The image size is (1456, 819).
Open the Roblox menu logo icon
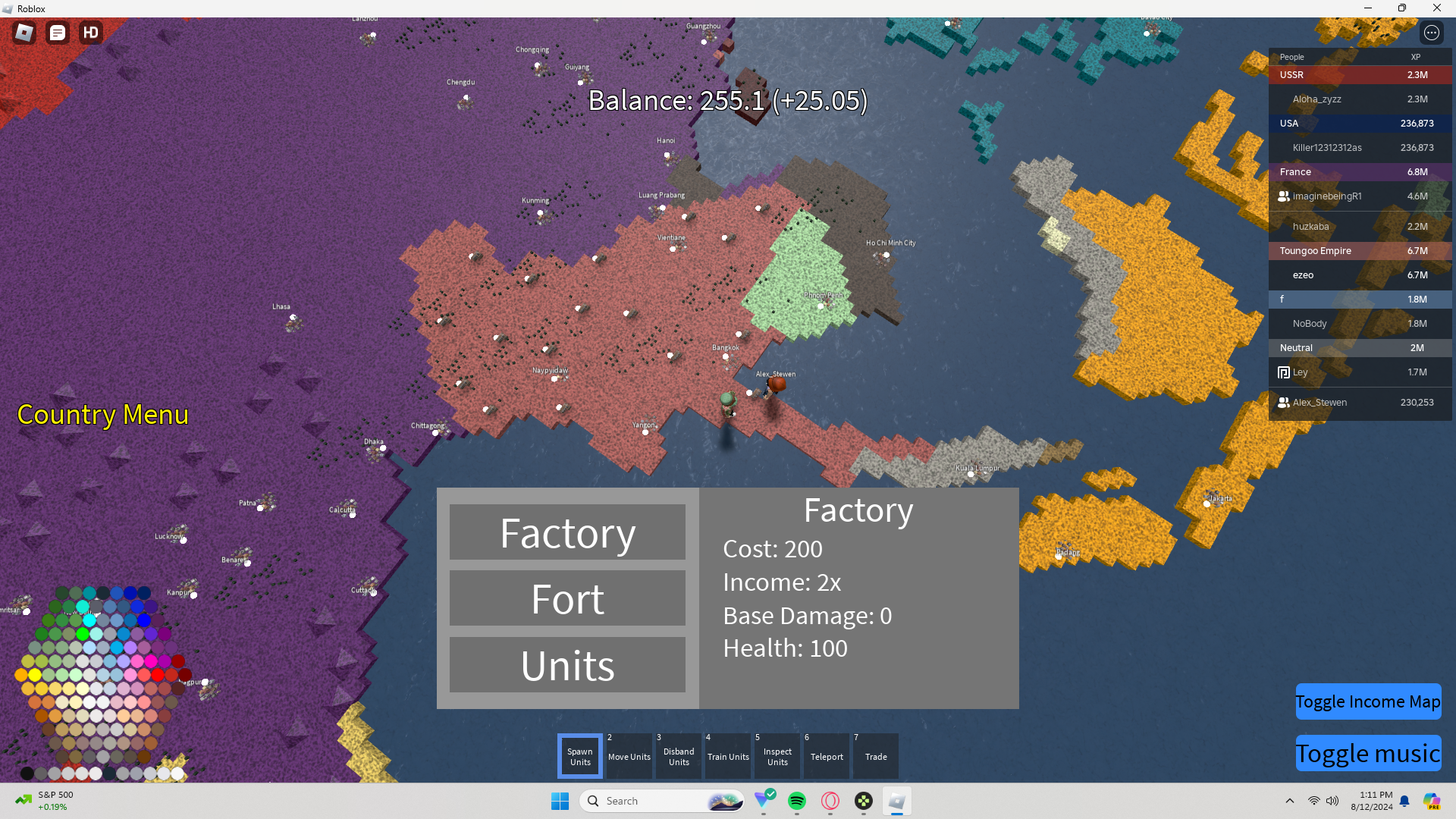[24, 33]
